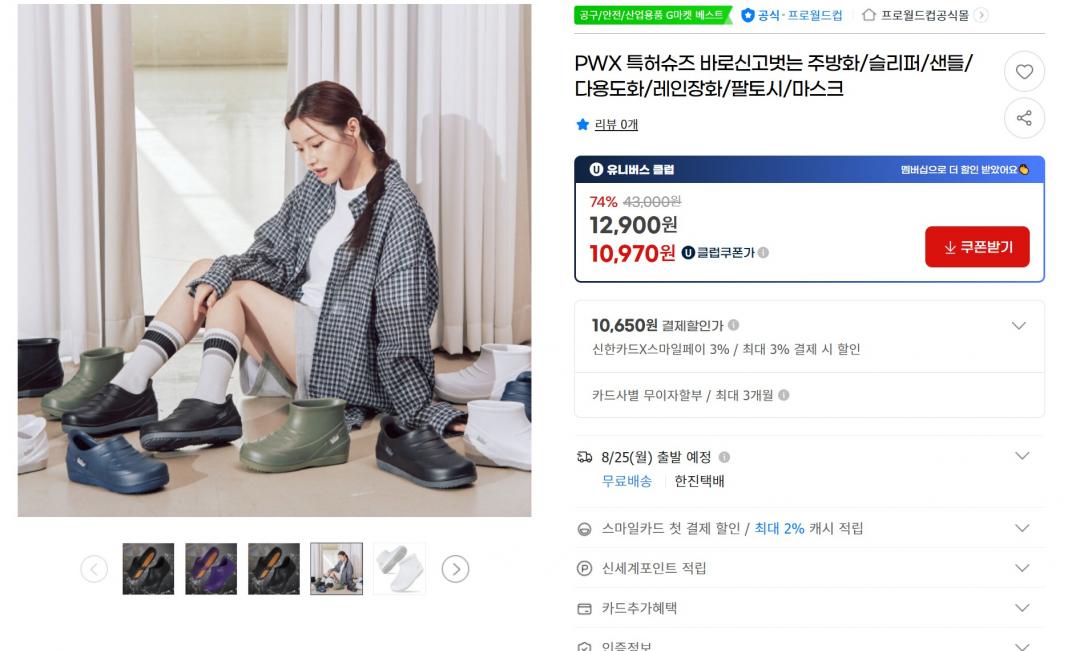The height and width of the screenshot is (651, 1080).
Task: Select the white boot thumbnail
Action: click(399, 569)
